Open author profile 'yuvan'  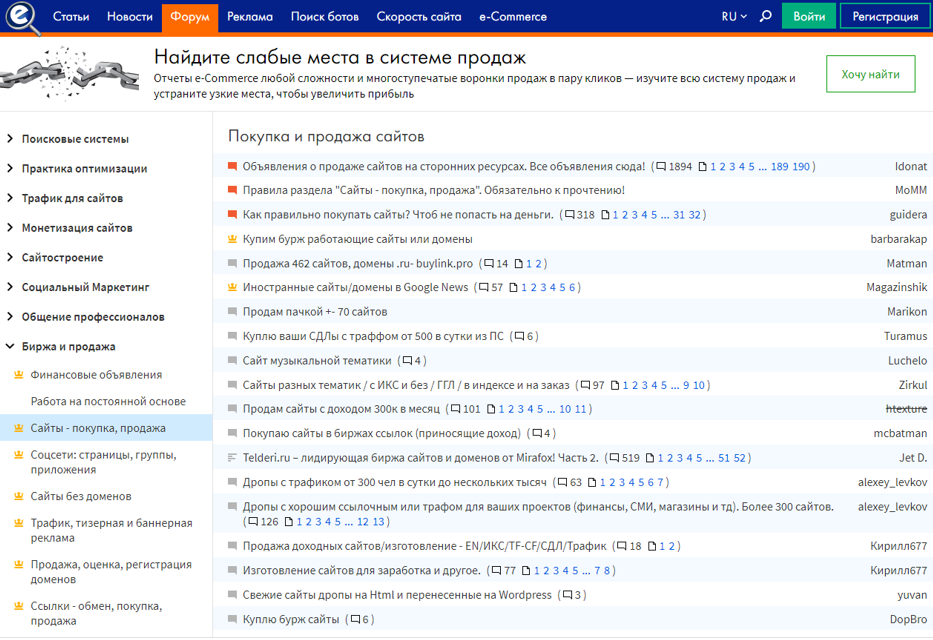pos(912,595)
